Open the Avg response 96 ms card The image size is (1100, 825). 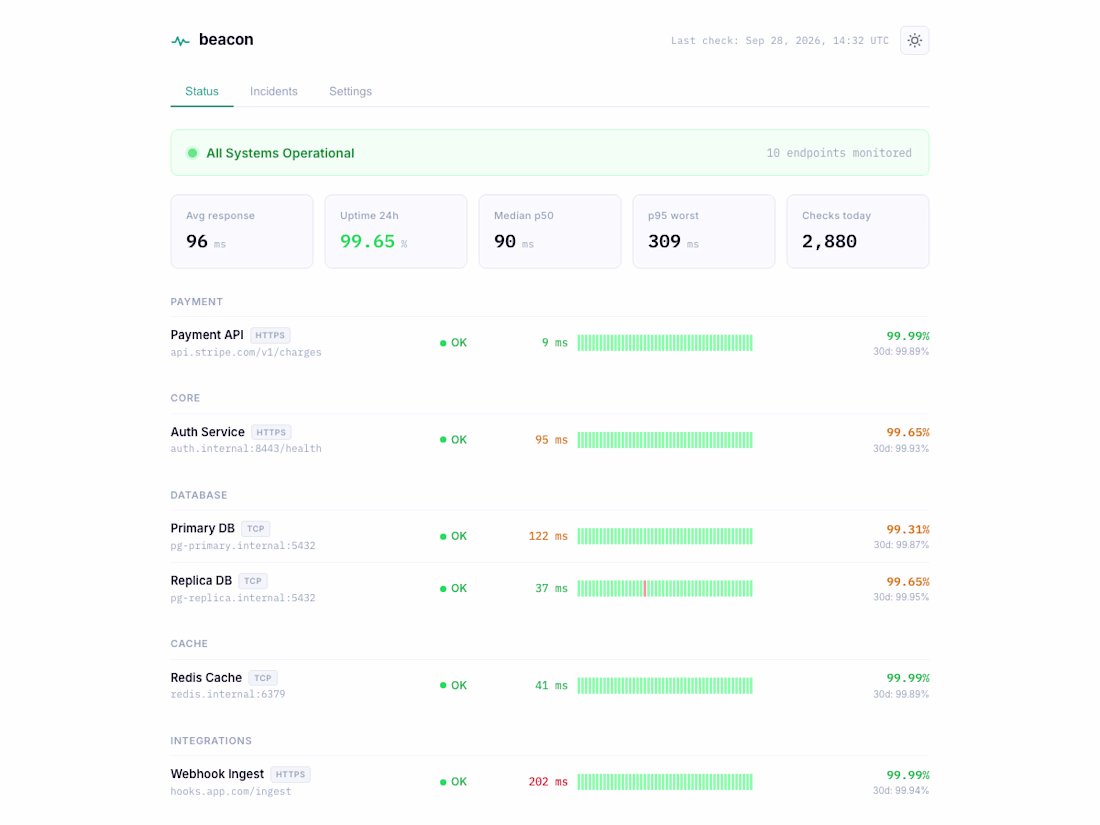(242, 232)
